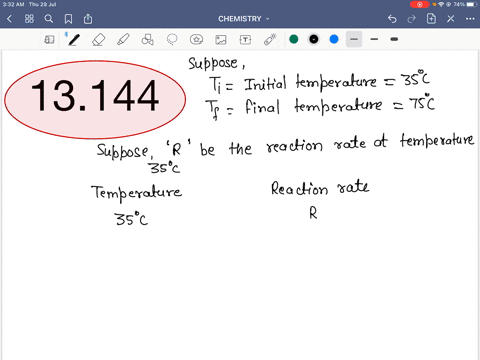Redo the last action
Screen dimensions: 480x360
point(412,19)
